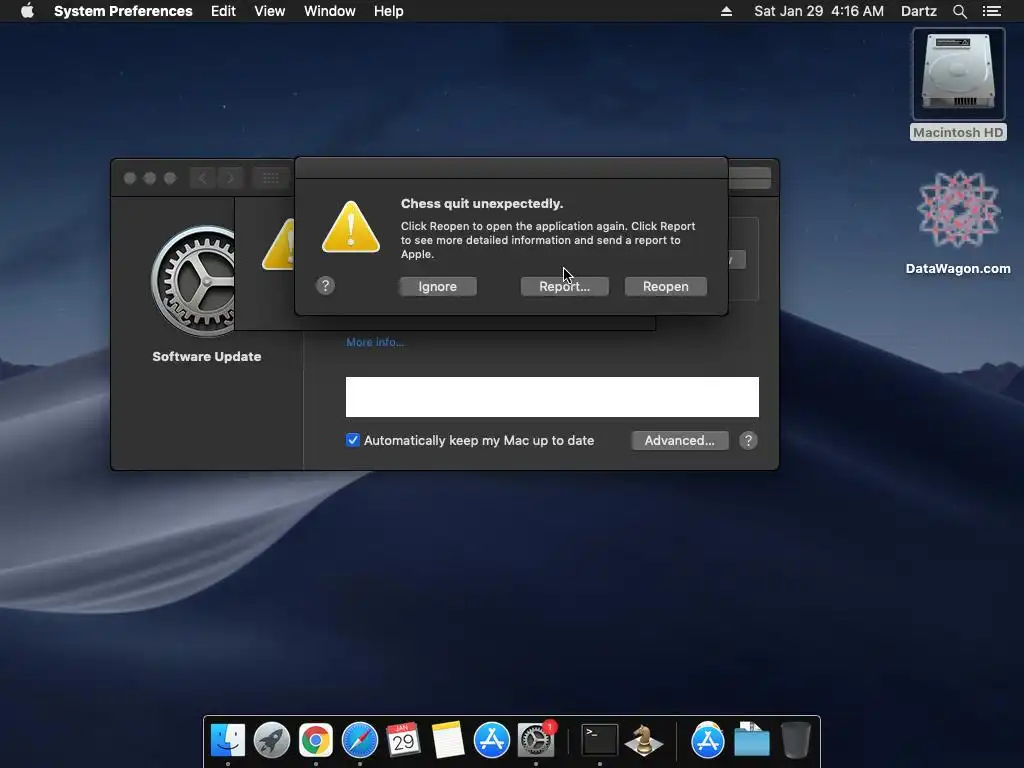The width and height of the screenshot is (1024, 768).
Task: Click Reopen to relaunch Chess
Action: click(x=665, y=287)
